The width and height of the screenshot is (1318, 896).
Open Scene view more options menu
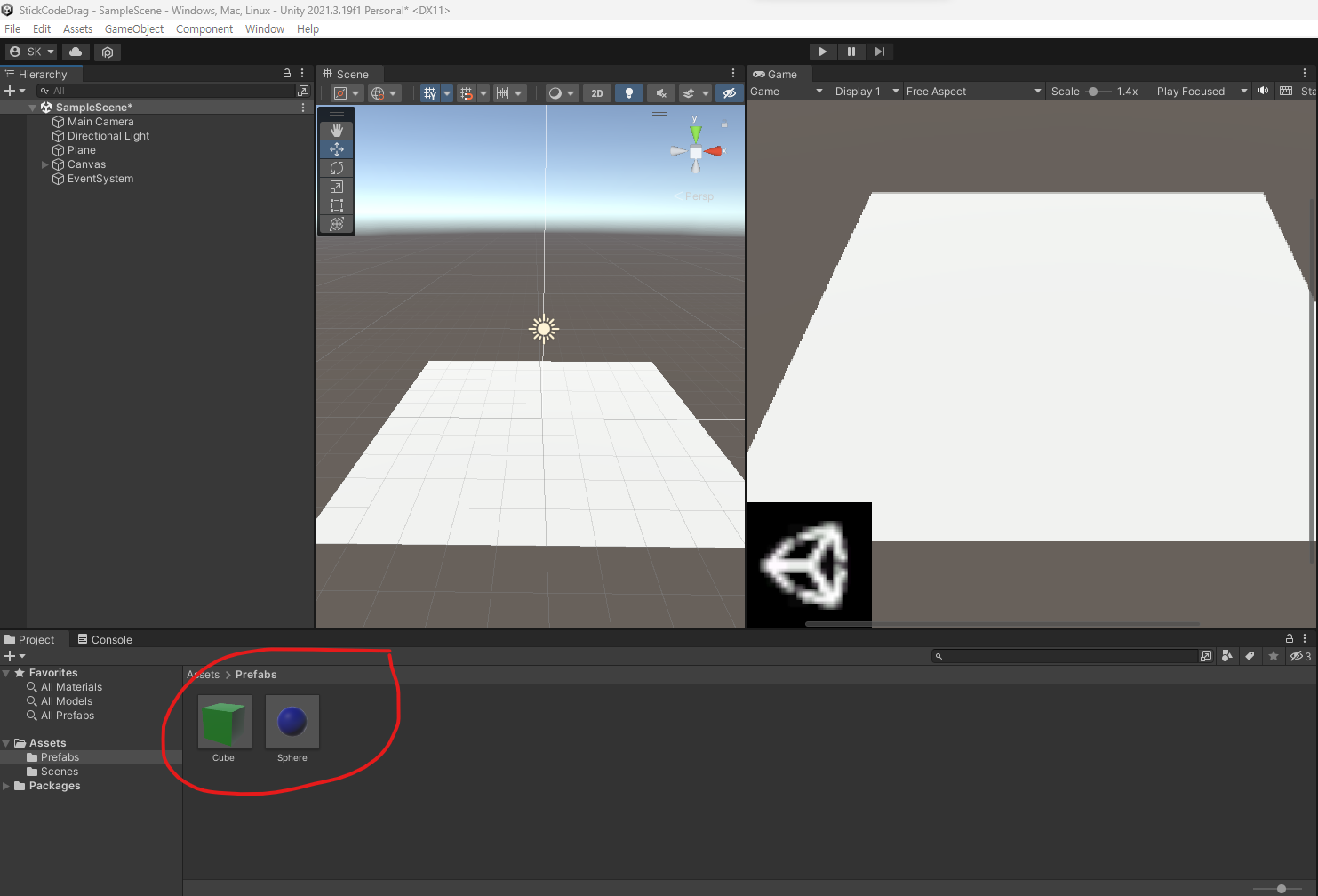tap(733, 74)
